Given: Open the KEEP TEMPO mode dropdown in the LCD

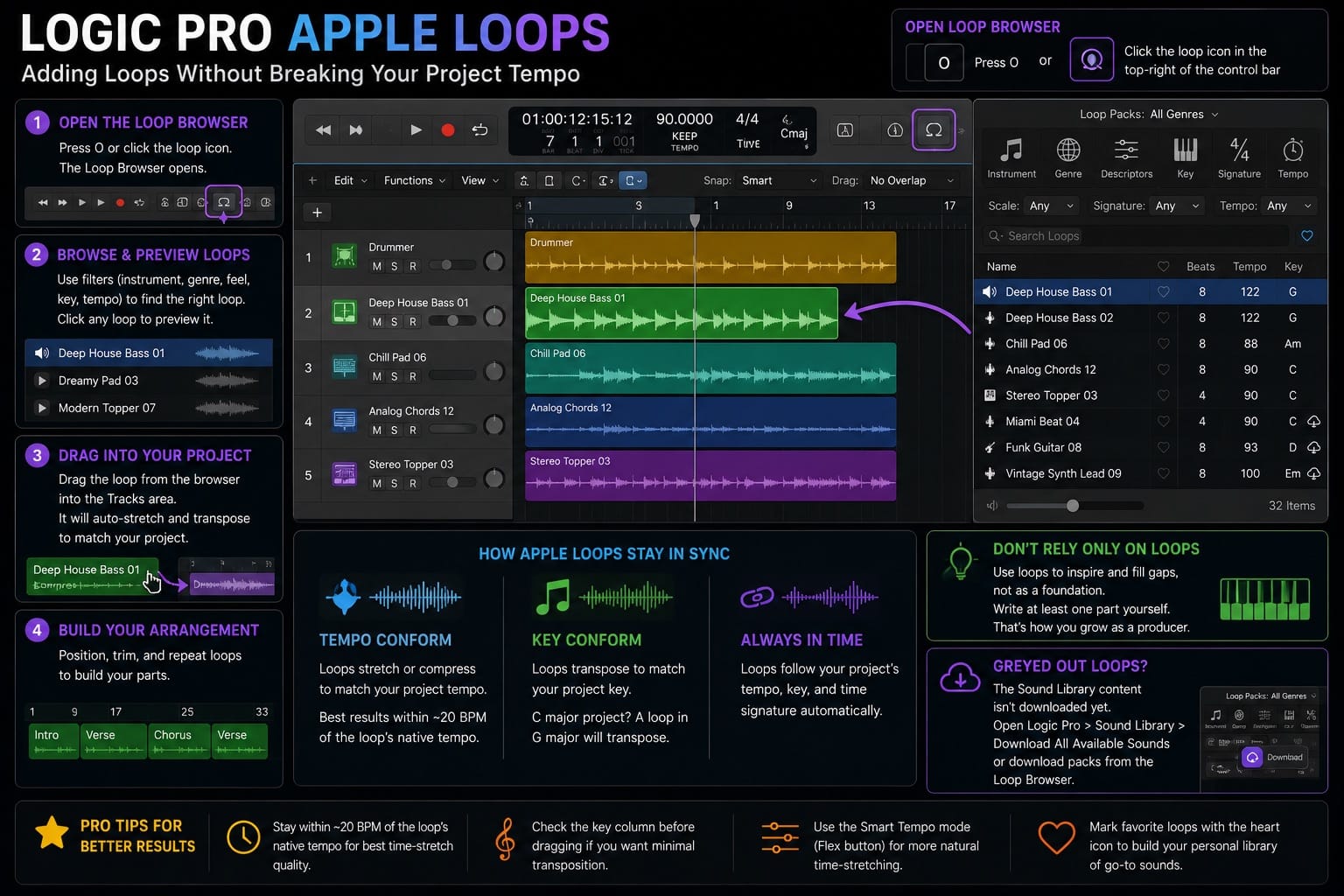Looking at the screenshot, I should pyautogui.click(x=684, y=141).
